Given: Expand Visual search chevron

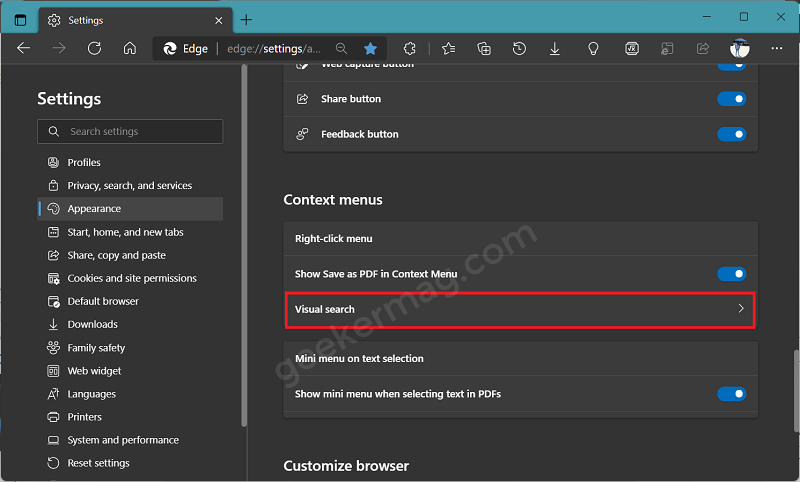Looking at the screenshot, I should pyautogui.click(x=741, y=309).
